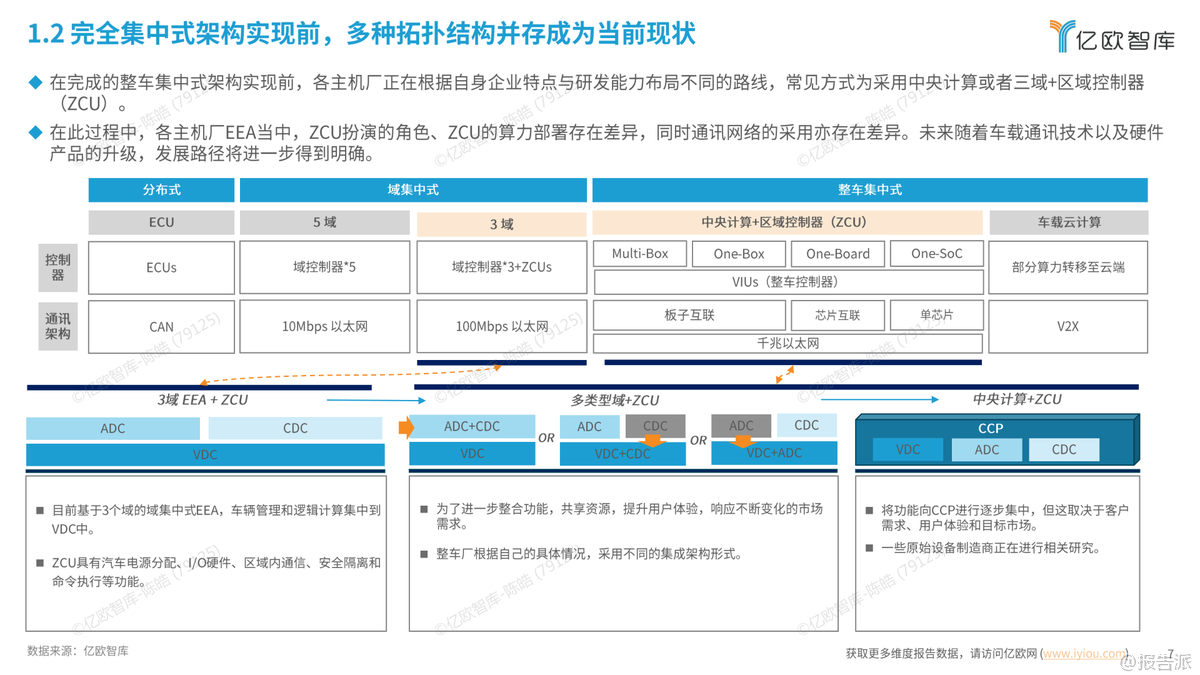Select the 整车集中式 header tab
This screenshot has width=1200, height=675.
pyautogui.click(x=869, y=190)
